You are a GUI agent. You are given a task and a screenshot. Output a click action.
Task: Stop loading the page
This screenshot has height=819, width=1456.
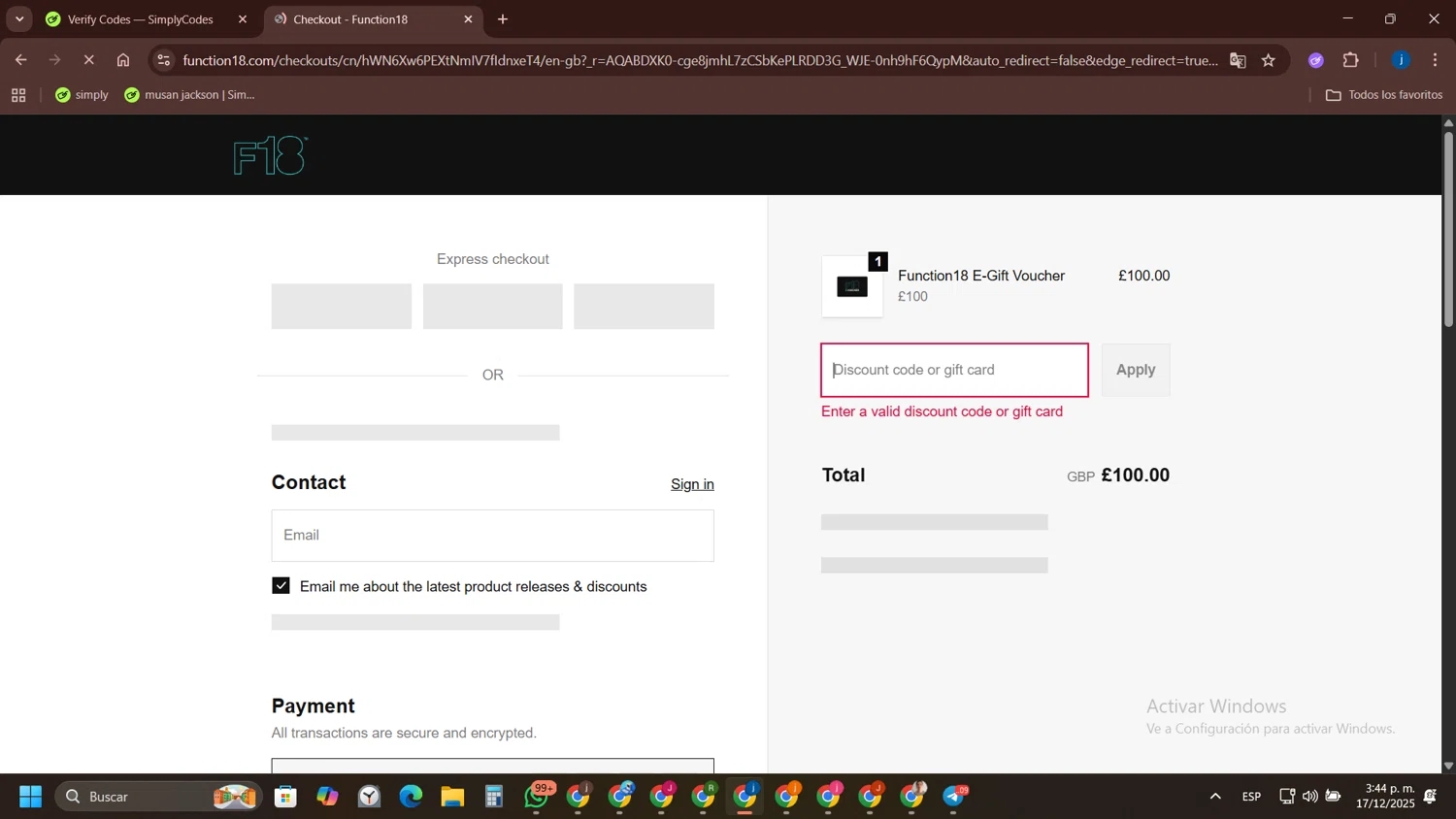(88, 60)
